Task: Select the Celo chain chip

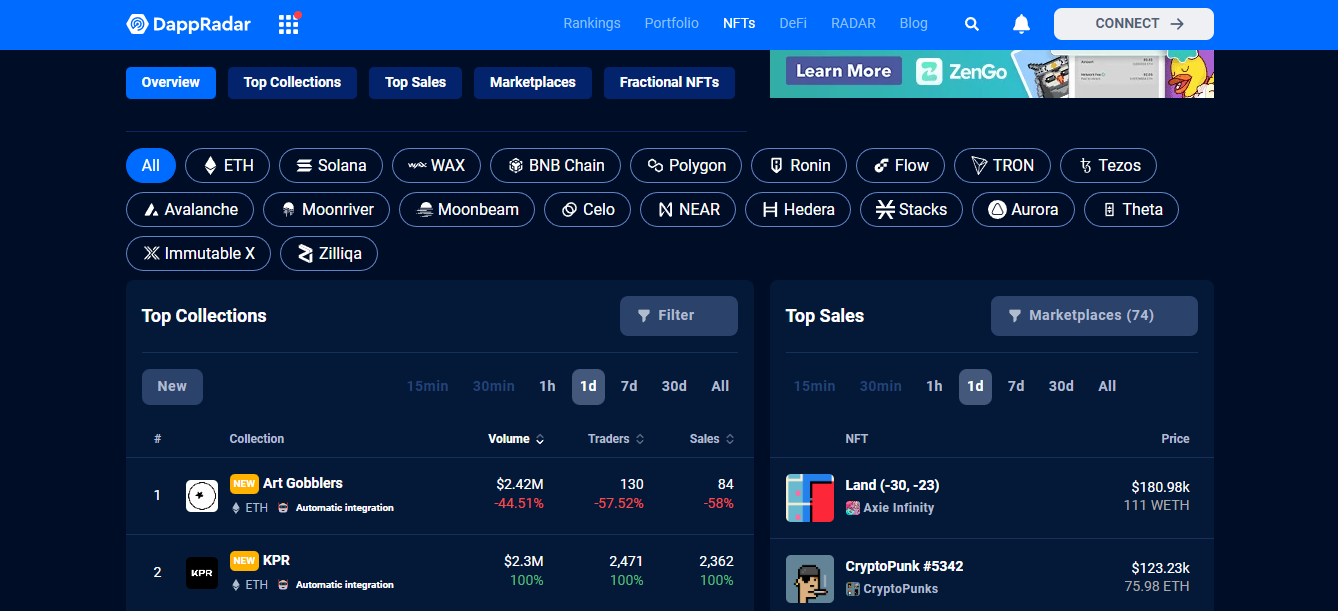Action: point(588,209)
